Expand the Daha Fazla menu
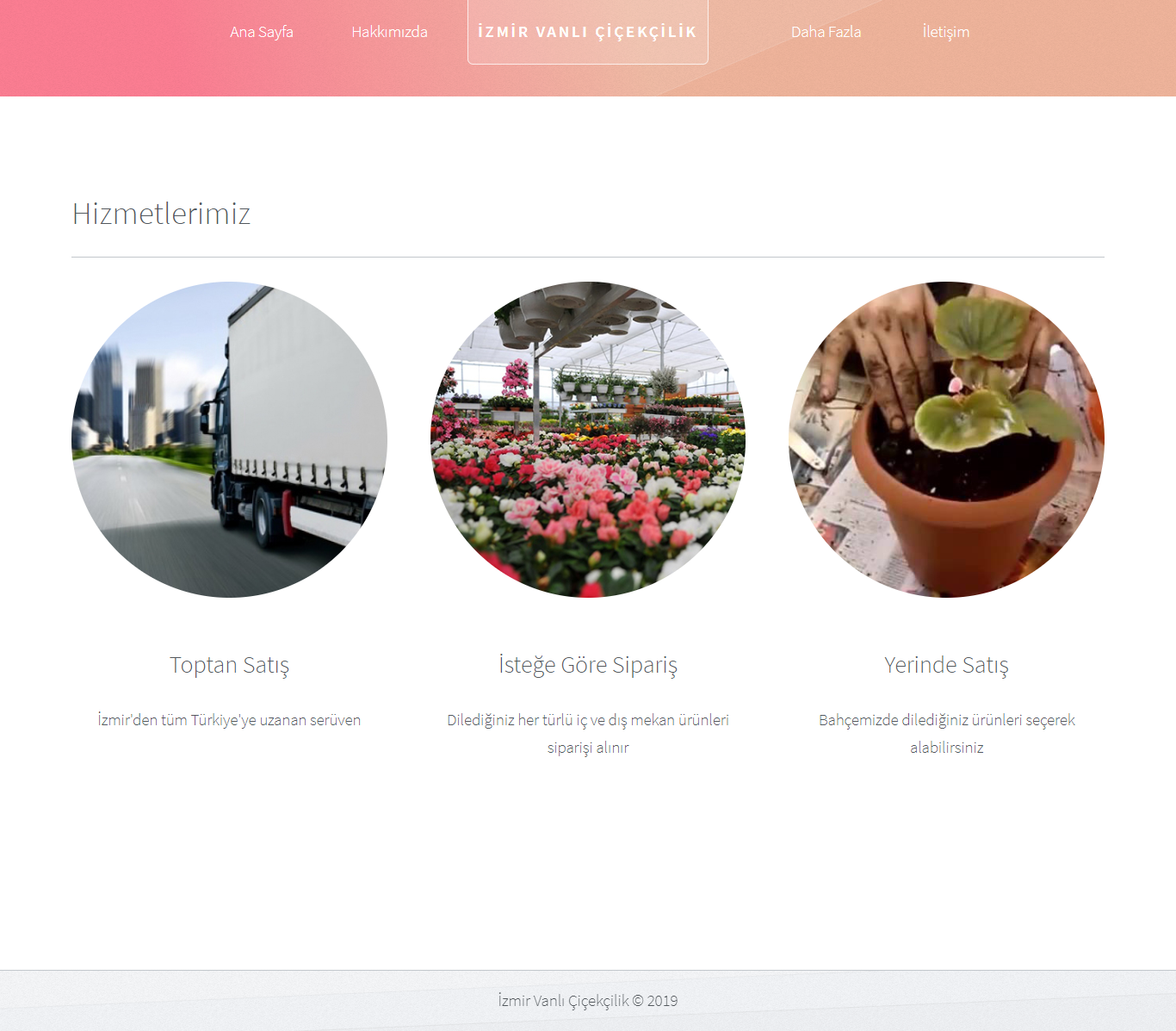This screenshot has width=1176, height=1031. pyautogui.click(x=826, y=32)
